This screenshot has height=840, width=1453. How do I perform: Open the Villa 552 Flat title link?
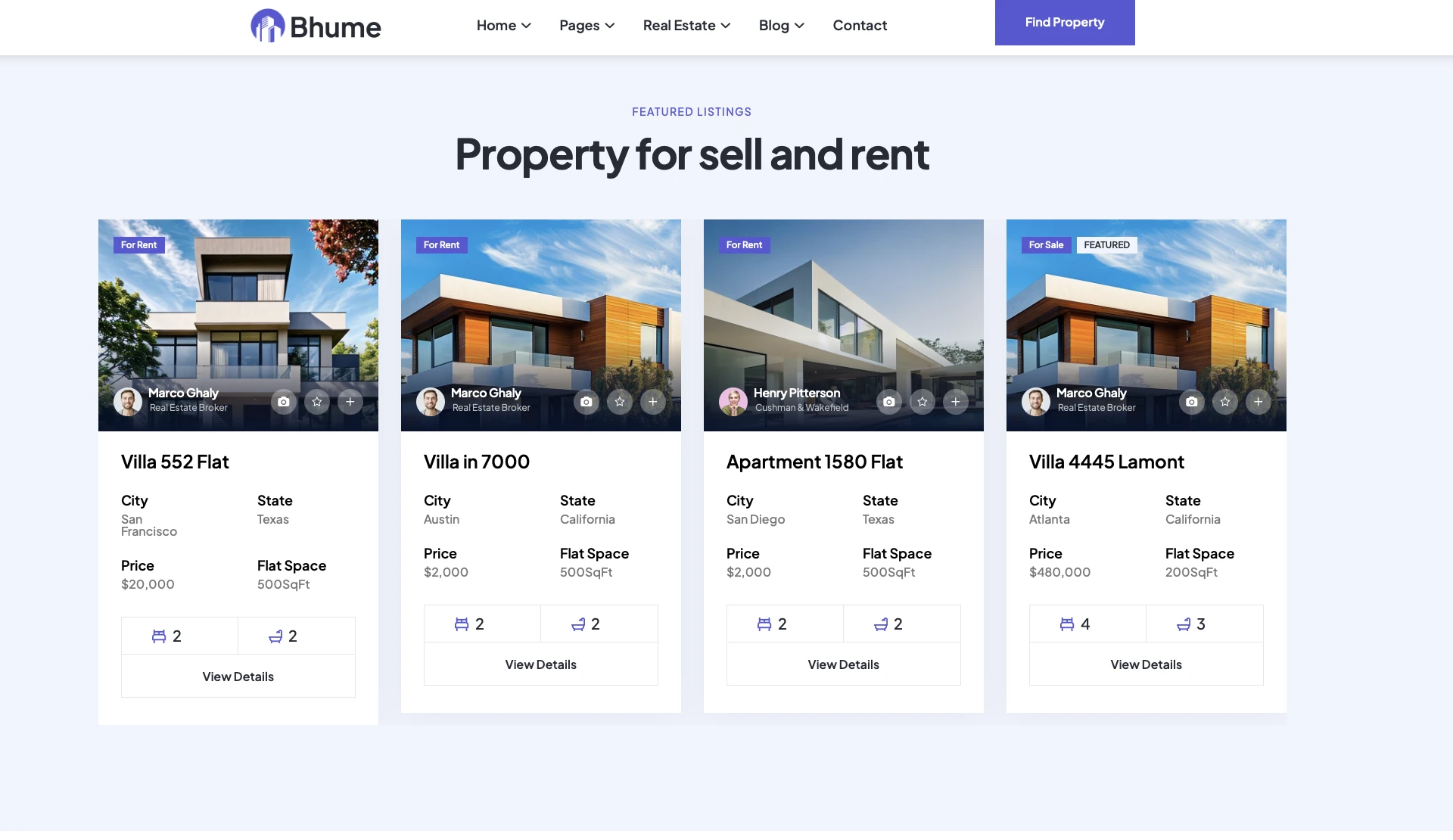[175, 462]
